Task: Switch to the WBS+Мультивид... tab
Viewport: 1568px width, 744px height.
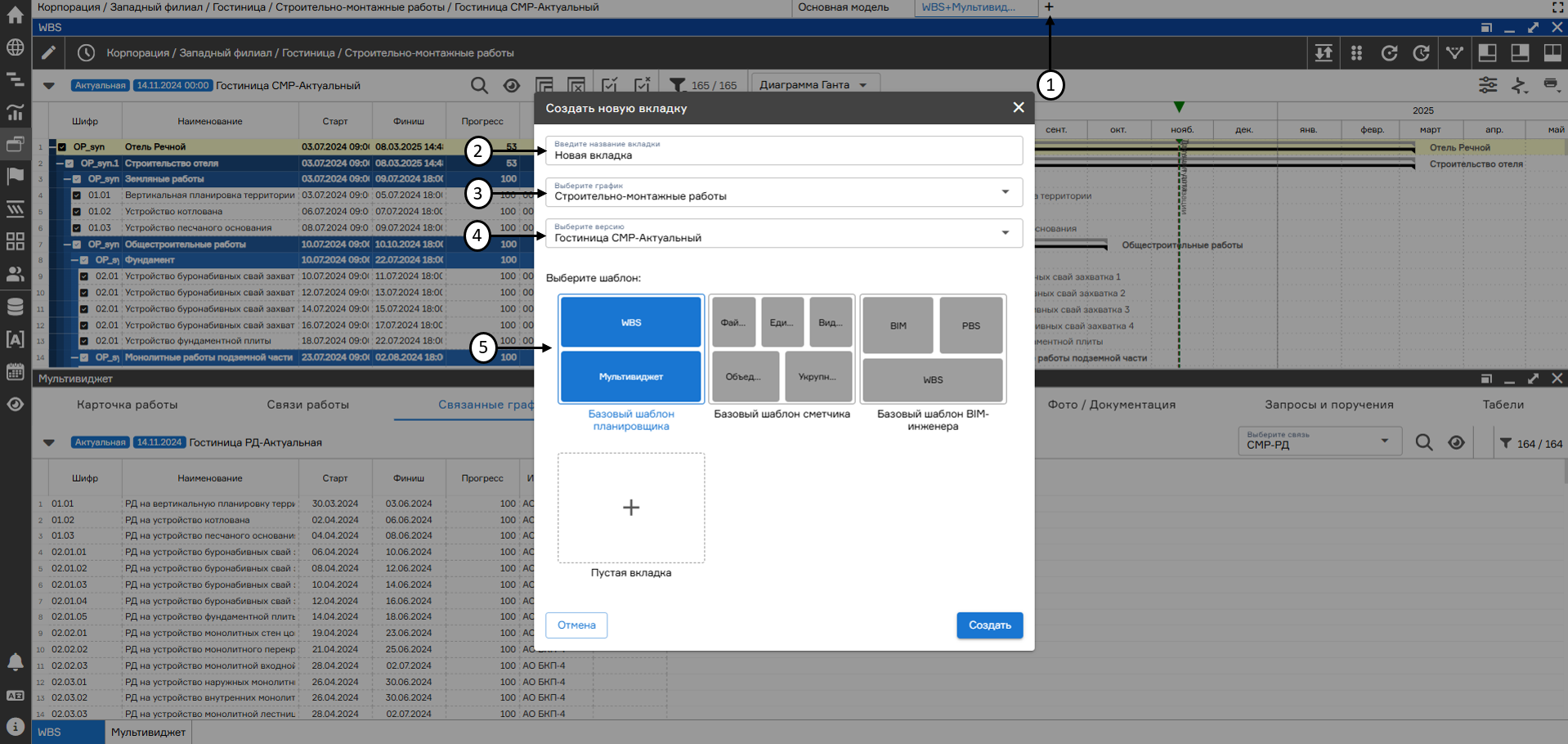Action: [x=969, y=7]
